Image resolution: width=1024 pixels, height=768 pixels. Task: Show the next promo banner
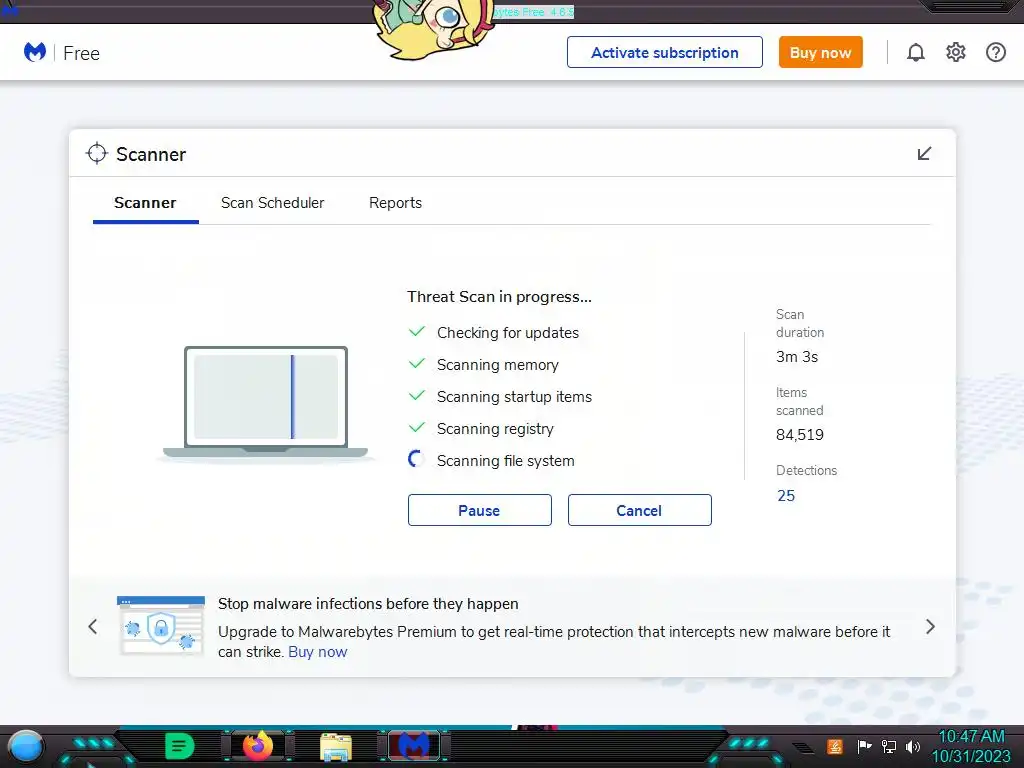(931, 627)
